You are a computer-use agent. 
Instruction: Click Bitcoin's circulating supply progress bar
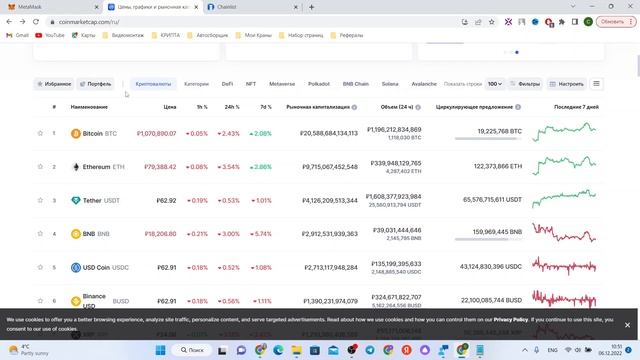tap(488, 139)
